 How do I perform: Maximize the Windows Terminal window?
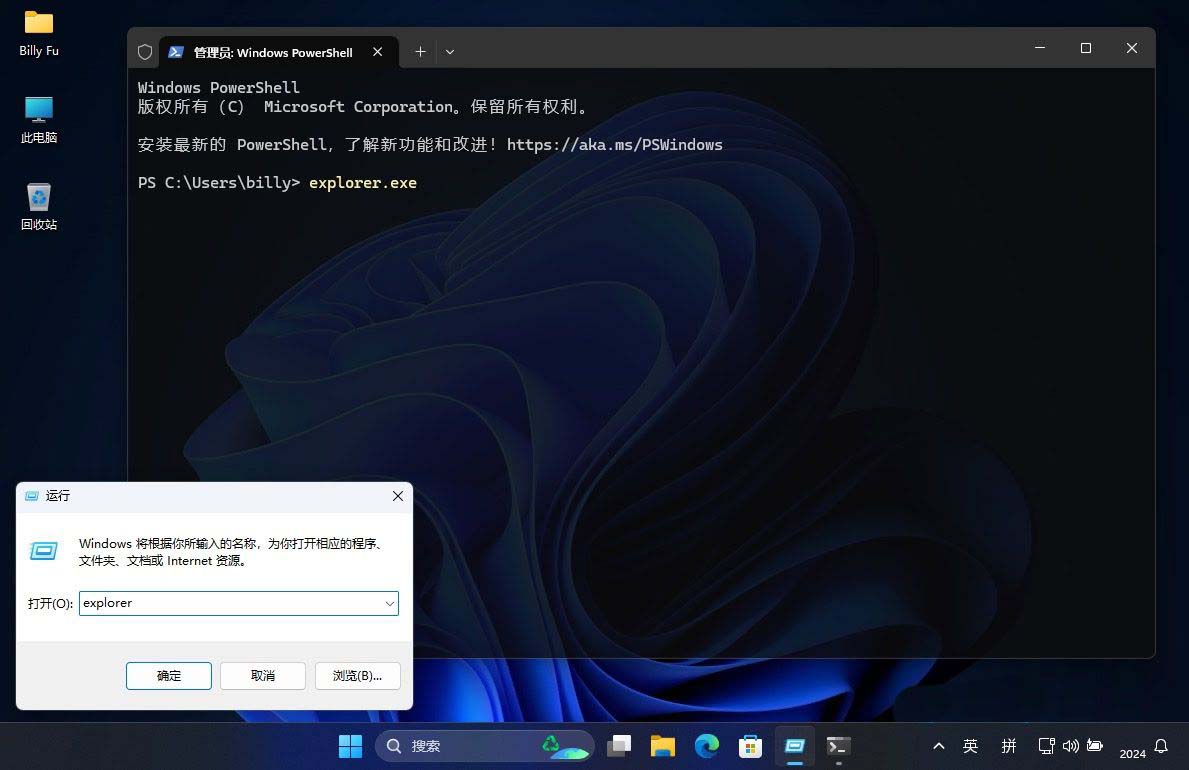[1086, 48]
